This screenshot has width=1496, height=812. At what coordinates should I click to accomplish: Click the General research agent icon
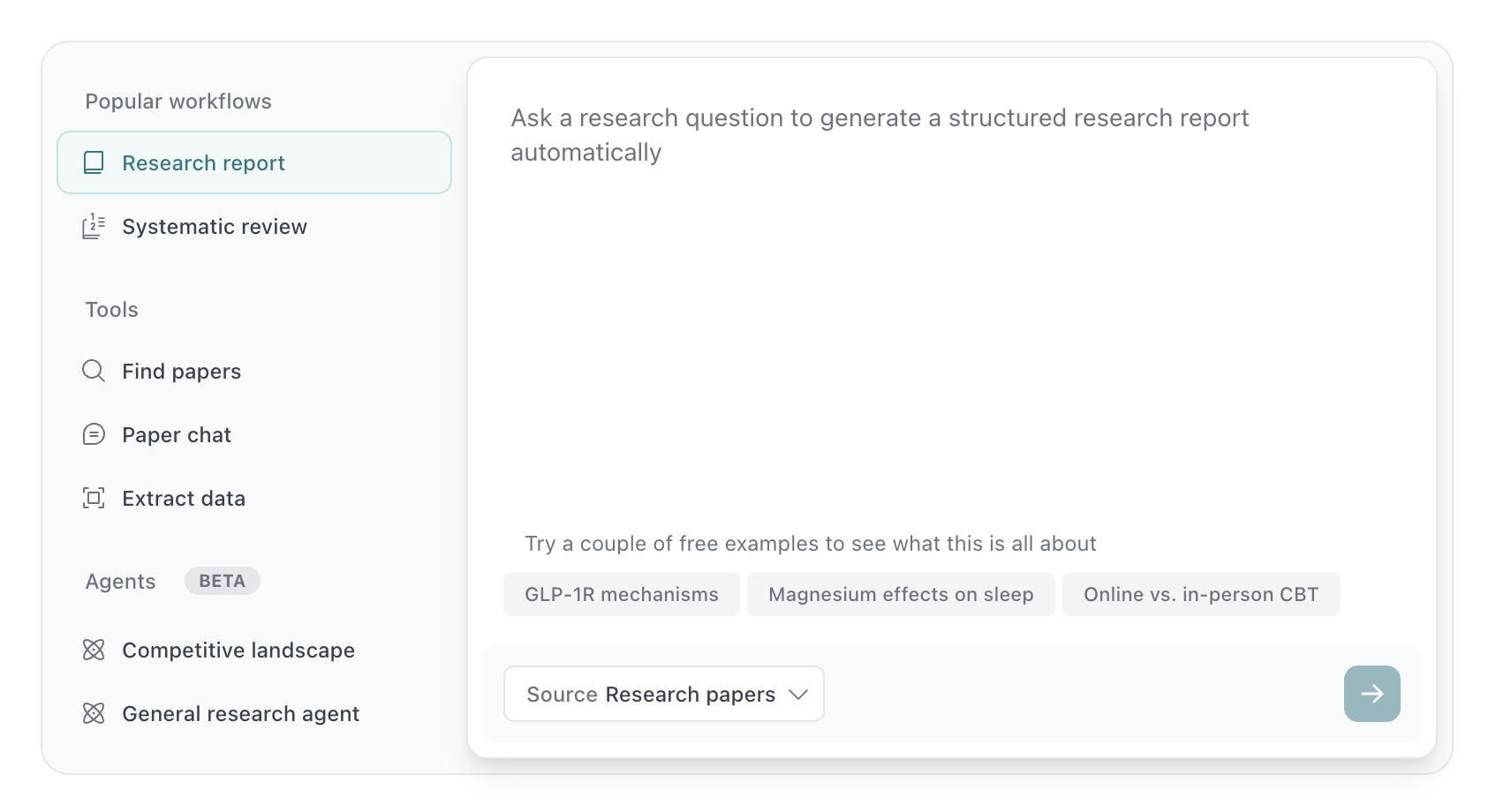[94, 713]
